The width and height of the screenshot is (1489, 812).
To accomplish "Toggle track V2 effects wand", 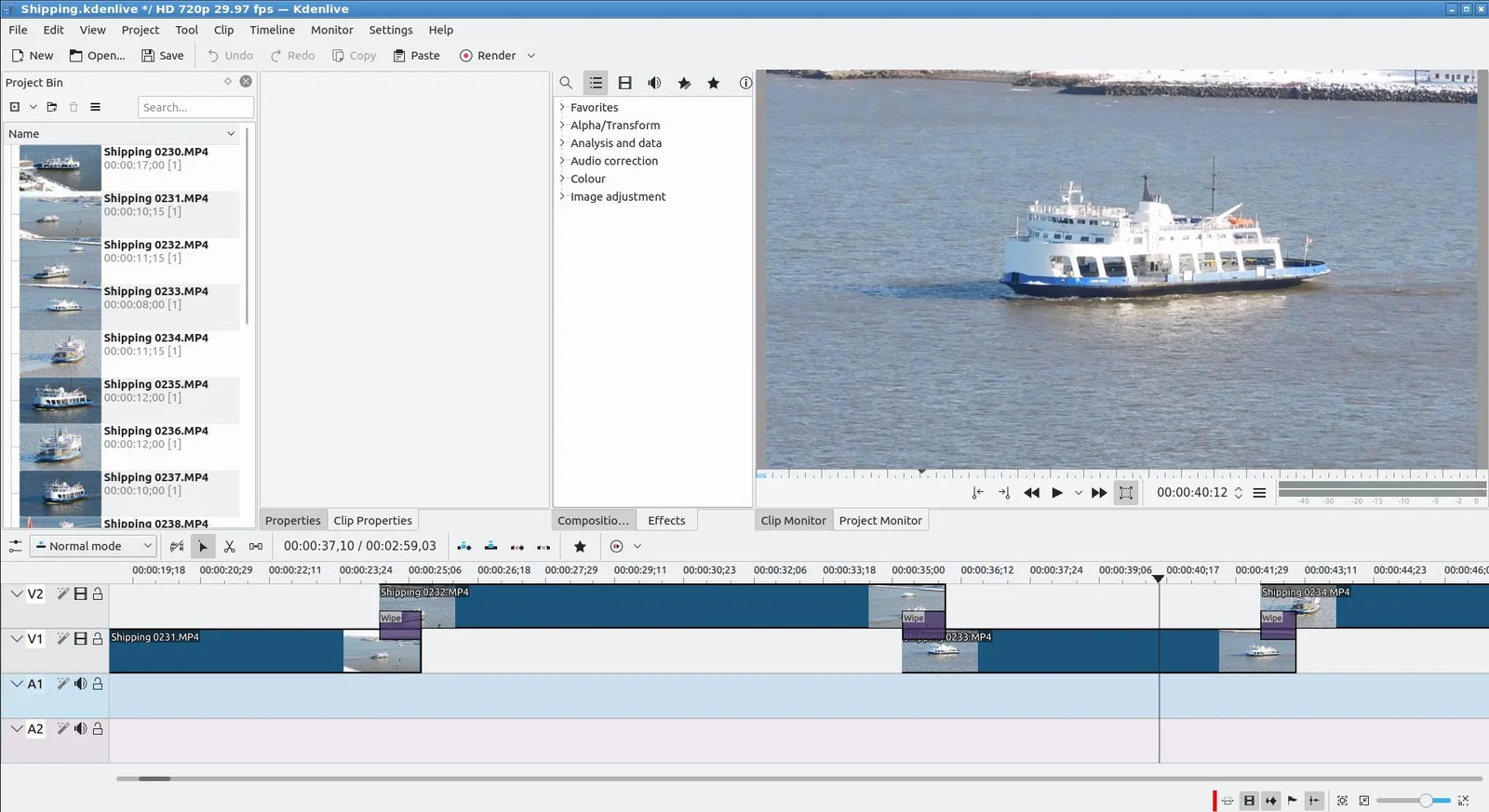I will click(x=62, y=593).
